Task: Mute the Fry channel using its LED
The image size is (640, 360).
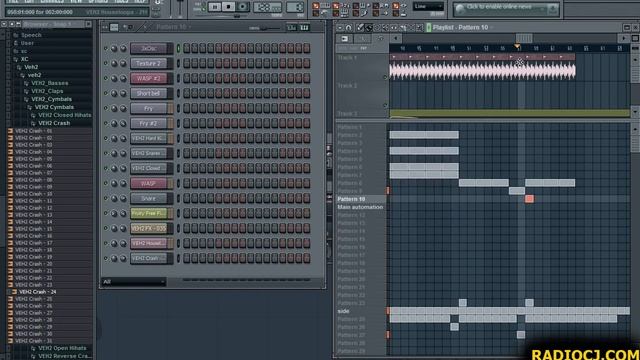Action: pyautogui.click(x=106, y=108)
